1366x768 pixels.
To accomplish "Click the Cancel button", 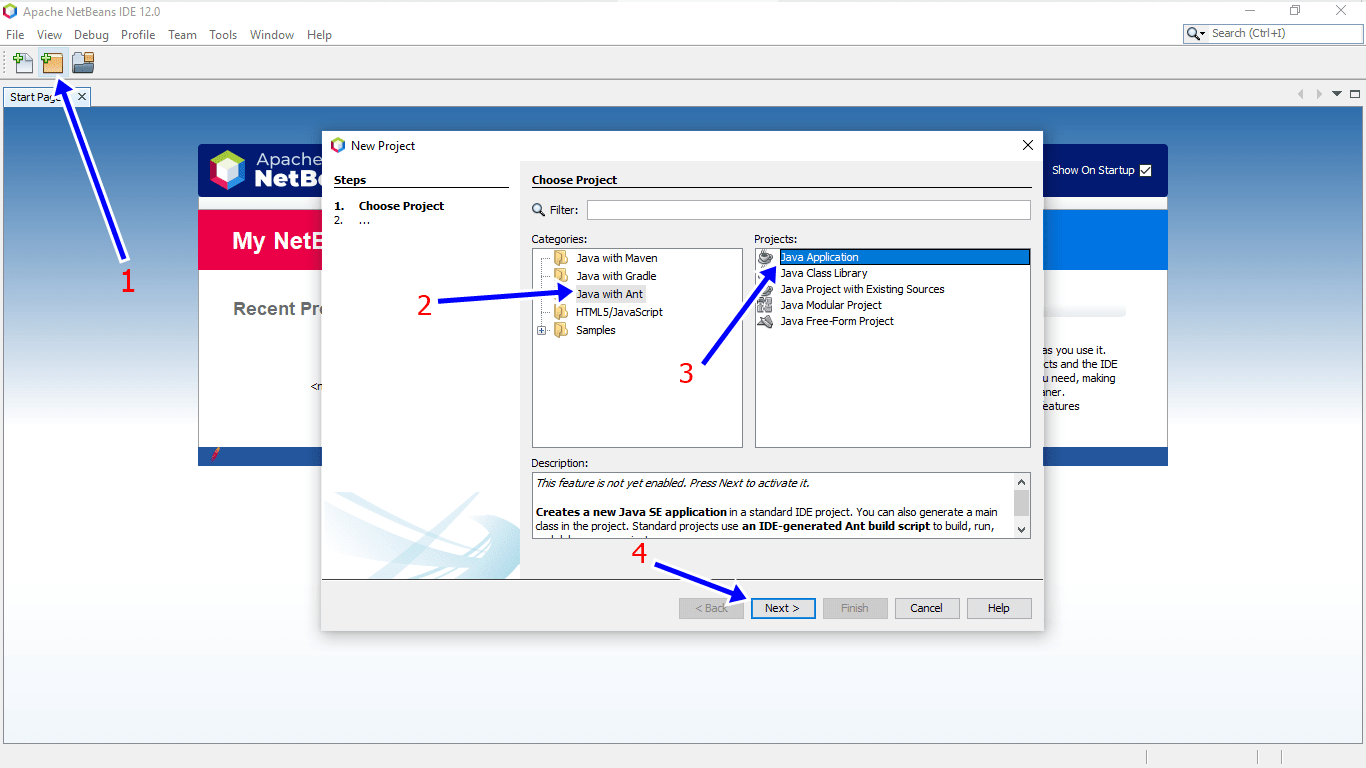I will coord(926,608).
